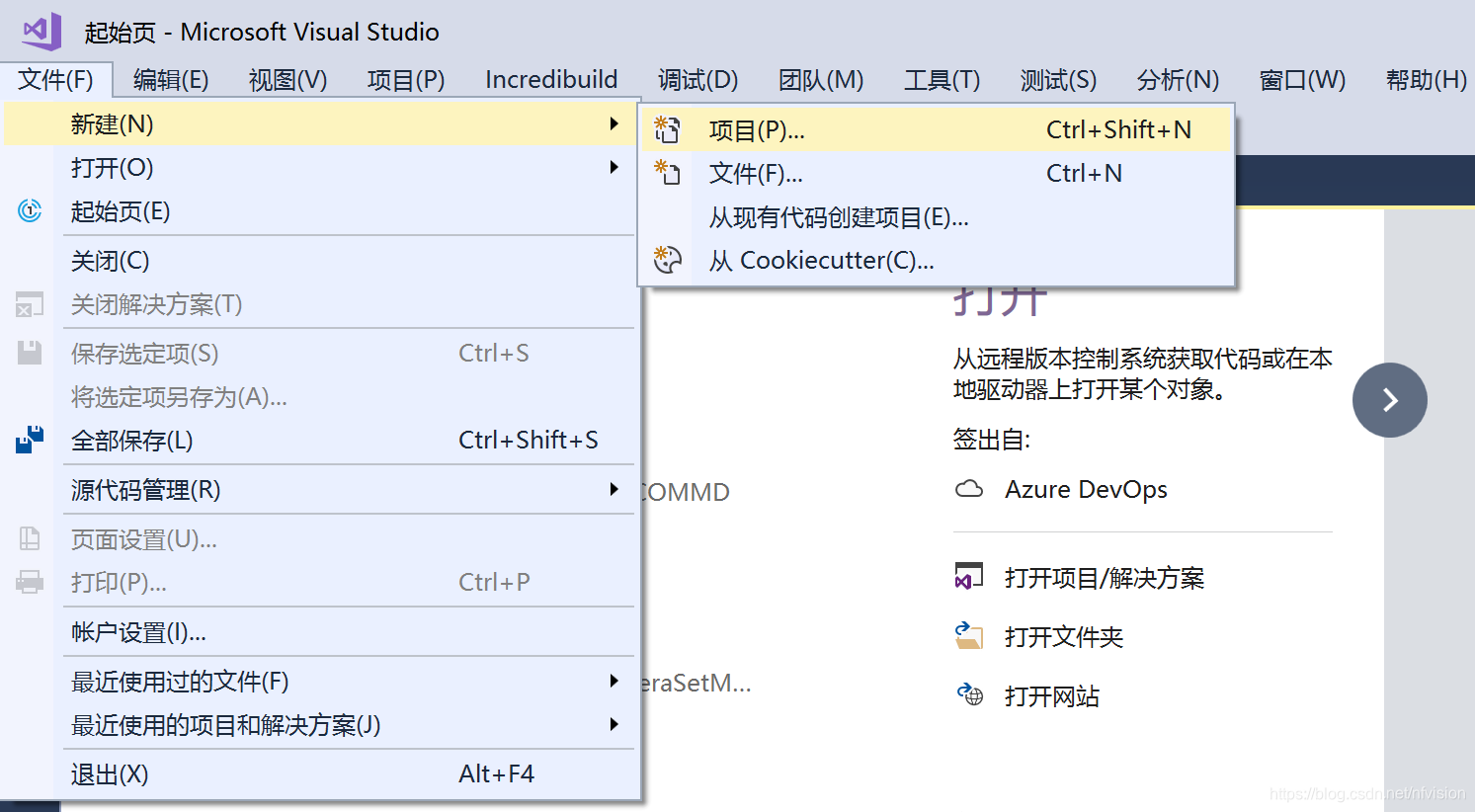Open the 文件(F) menu
The height and width of the screenshot is (812, 1475).
coord(56,79)
